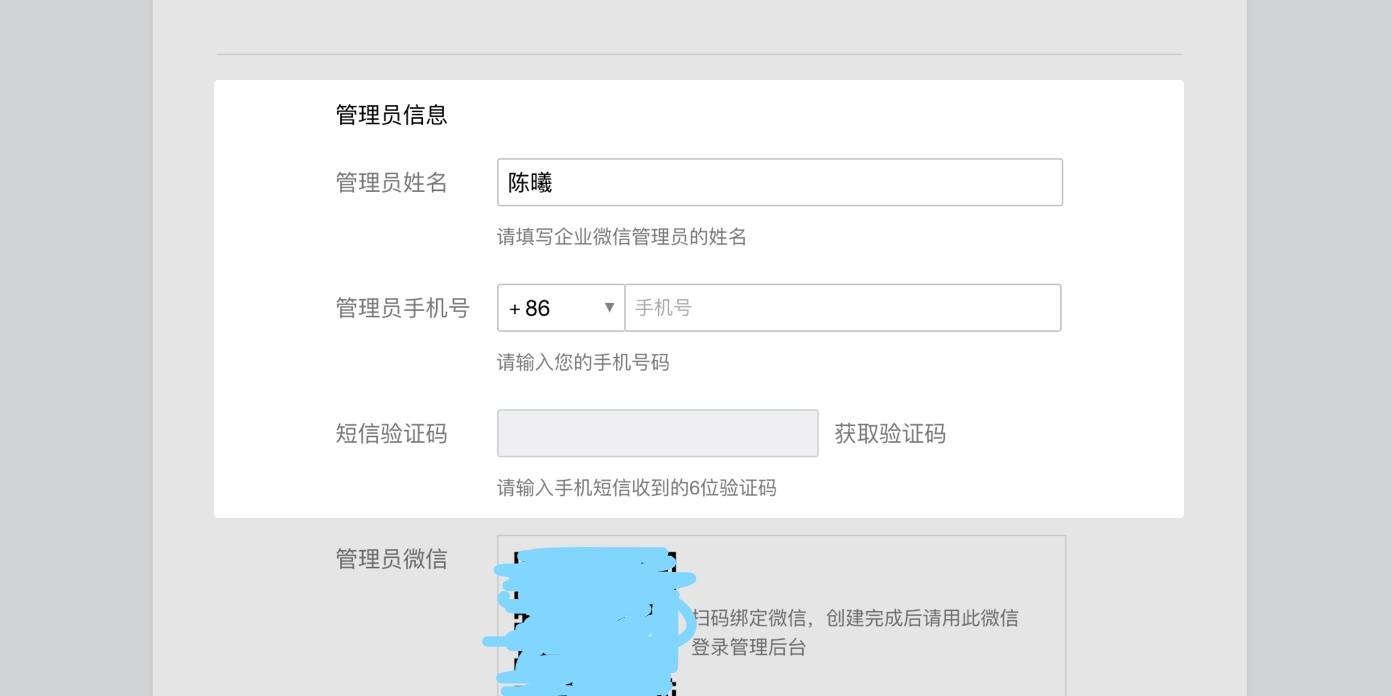This screenshot has height=696, width=1392.
Task: Click the 管理员信息 section heading
Action: point(391,115)
